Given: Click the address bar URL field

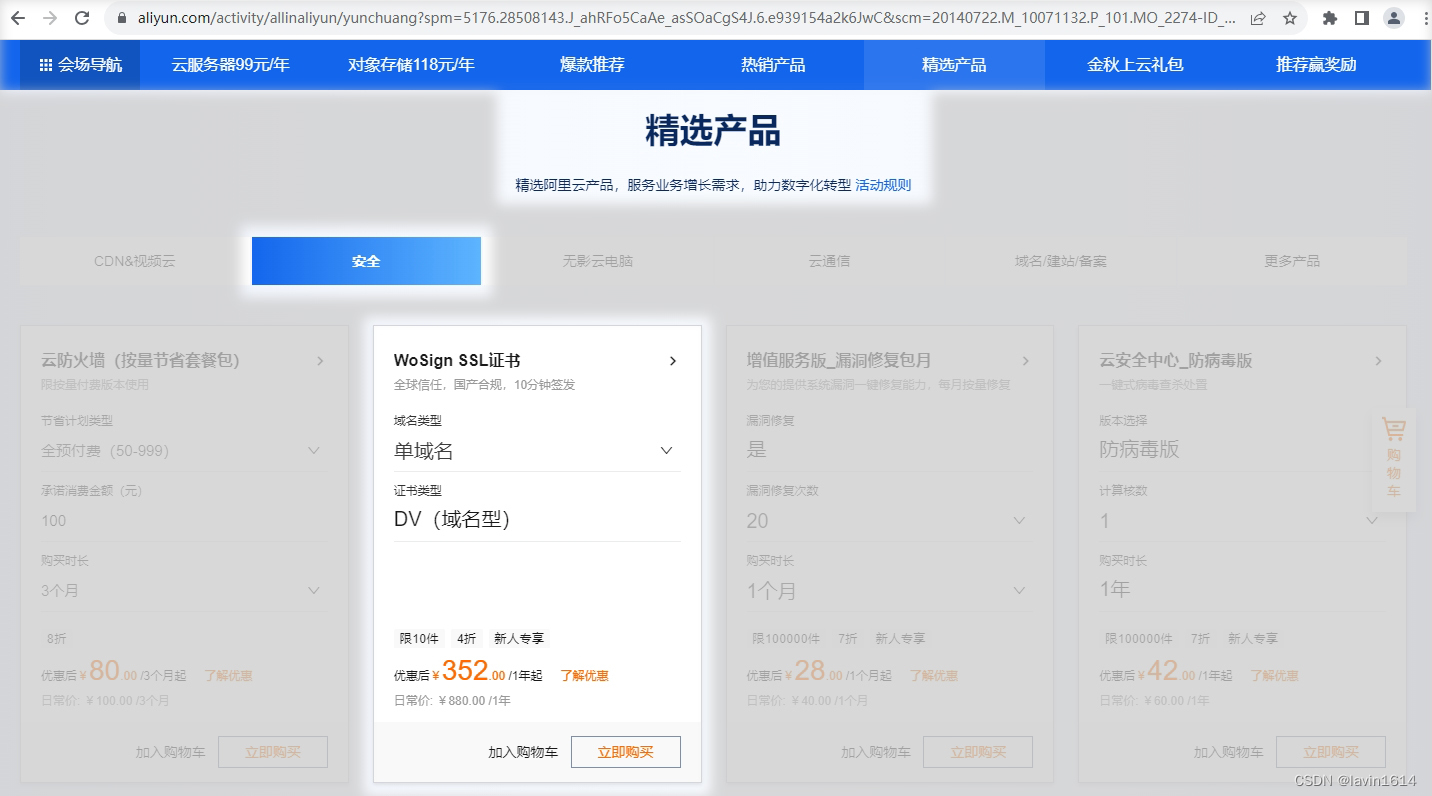Looking at the screenshot, I should pos(686,18).
